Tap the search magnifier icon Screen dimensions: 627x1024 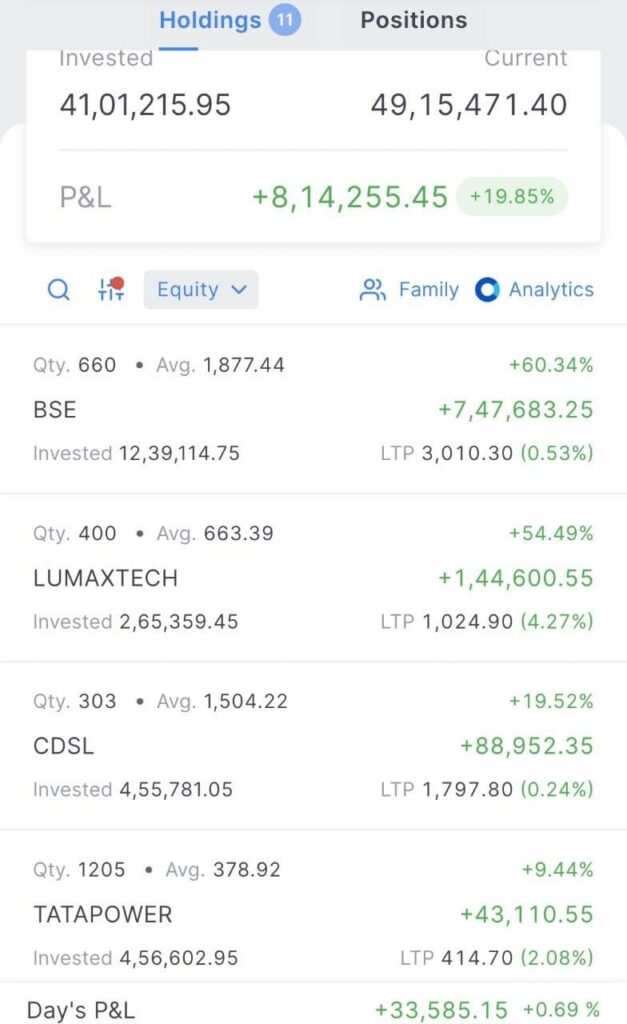pos(59,290)
